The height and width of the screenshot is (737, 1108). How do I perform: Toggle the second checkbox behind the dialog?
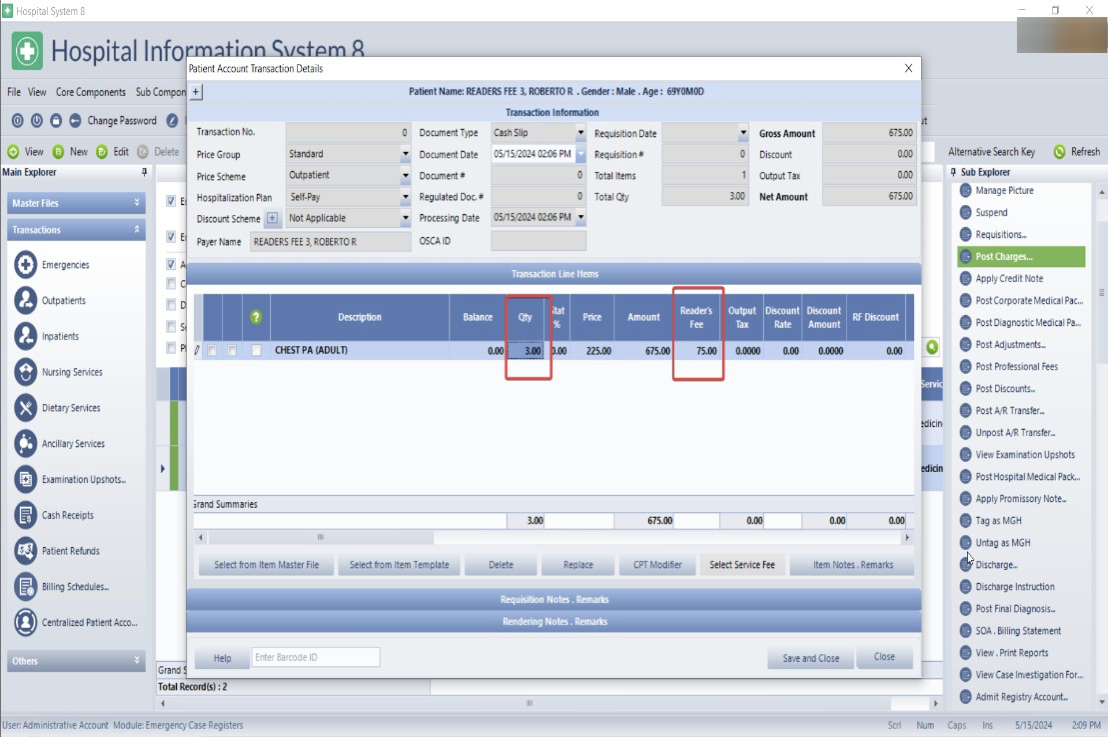pos(172,237)
